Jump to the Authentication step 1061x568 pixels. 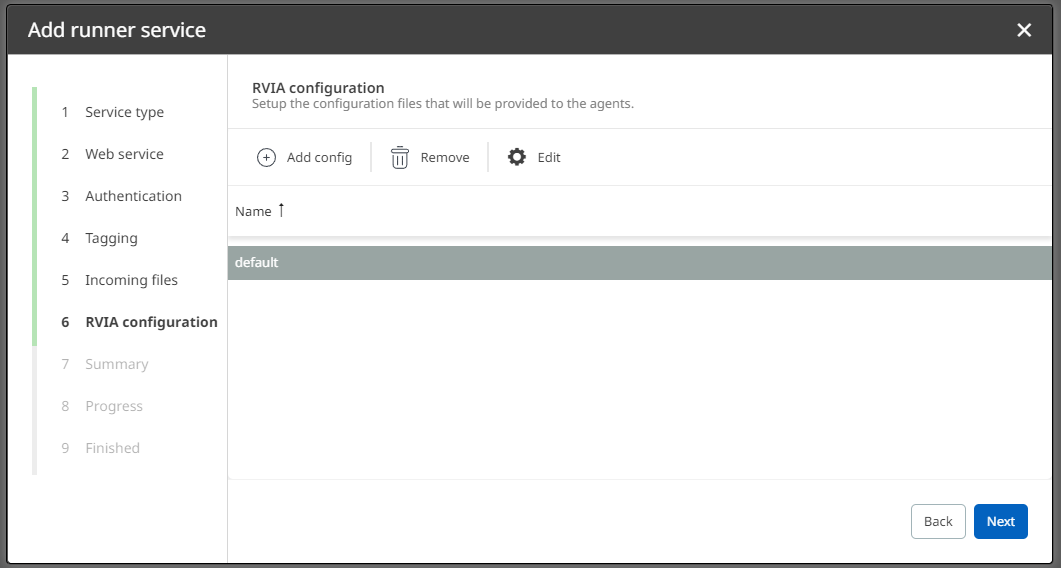tap(133, 196)
